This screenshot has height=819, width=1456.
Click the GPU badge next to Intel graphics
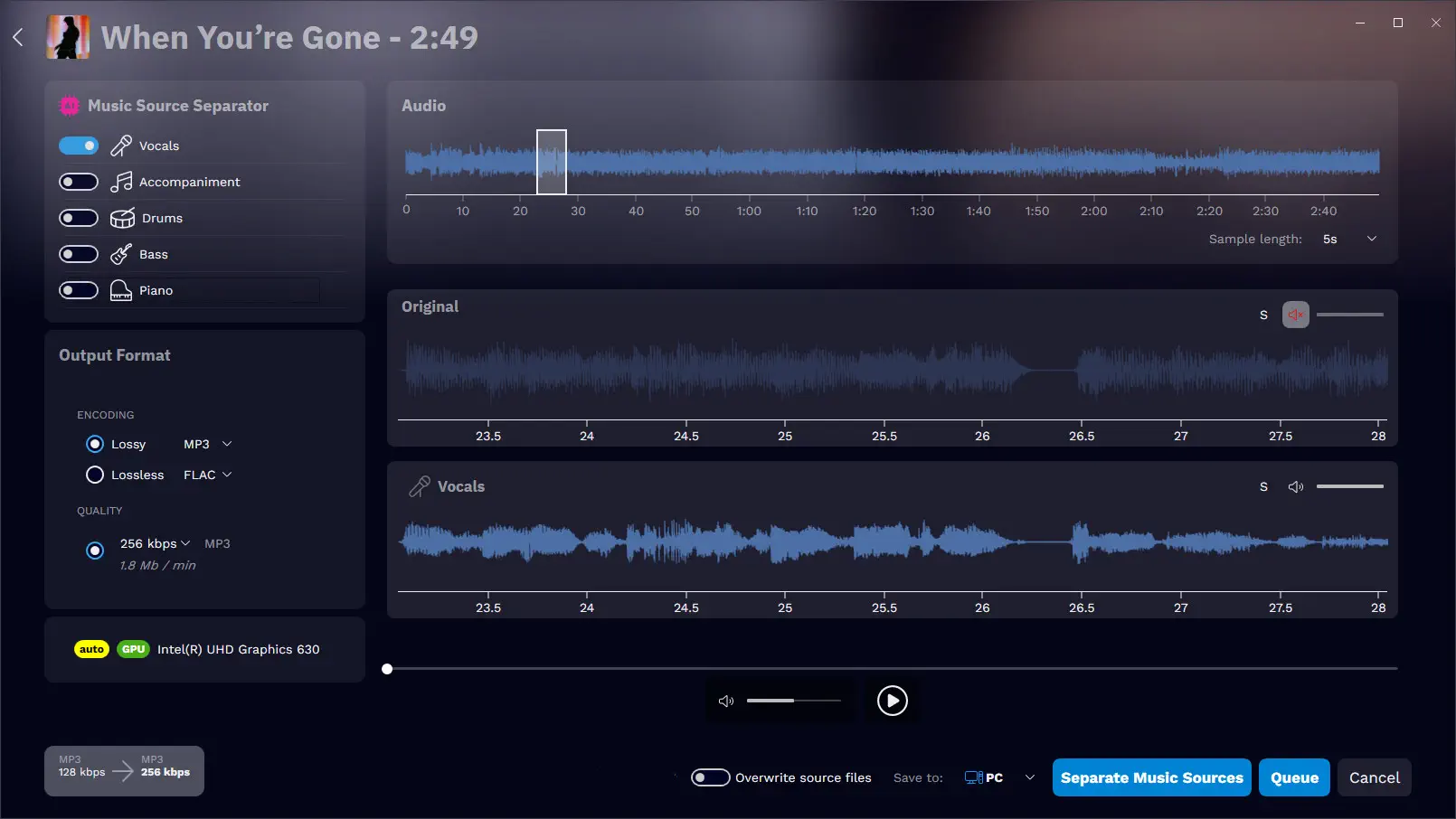[x=132, y=648]
